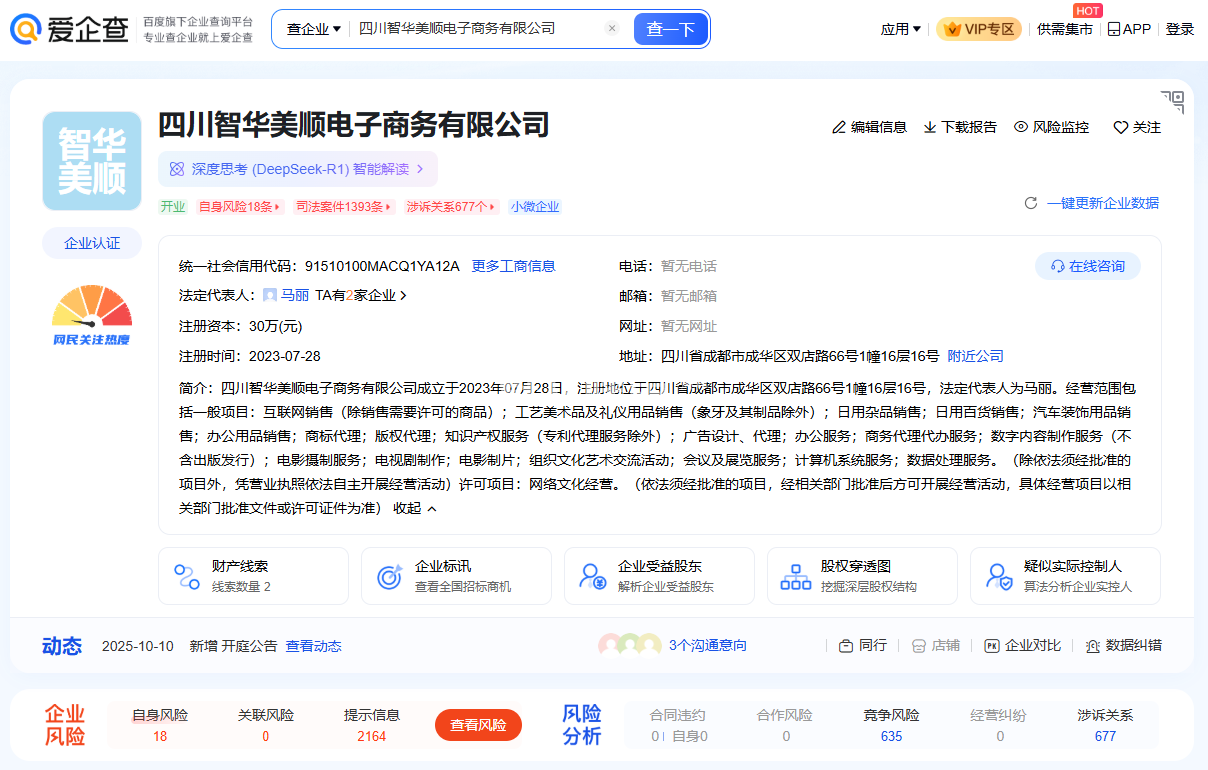Click the QR code icon in card corner
Screen dimensions: 1208x770
[x=1172, y=101]
